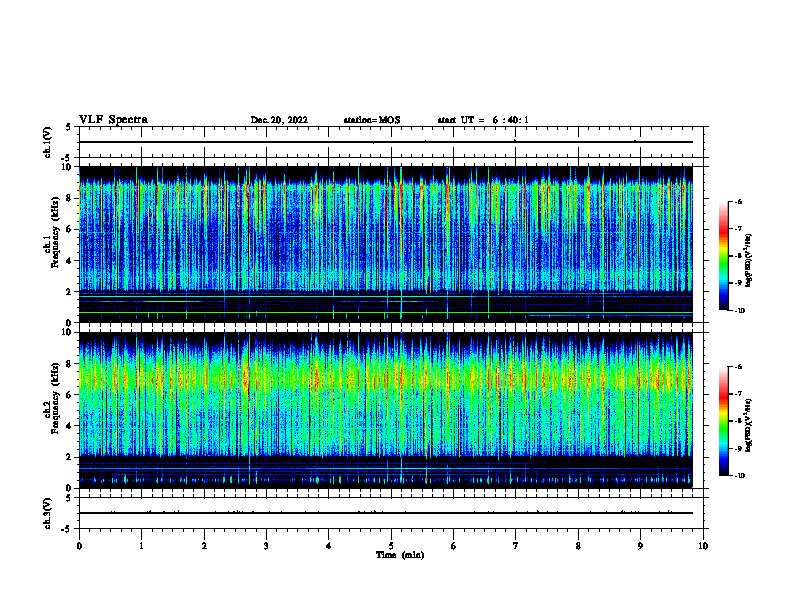Click time axis tick label "3"
This screenshot has width=792, height=612.
(266, 546)
